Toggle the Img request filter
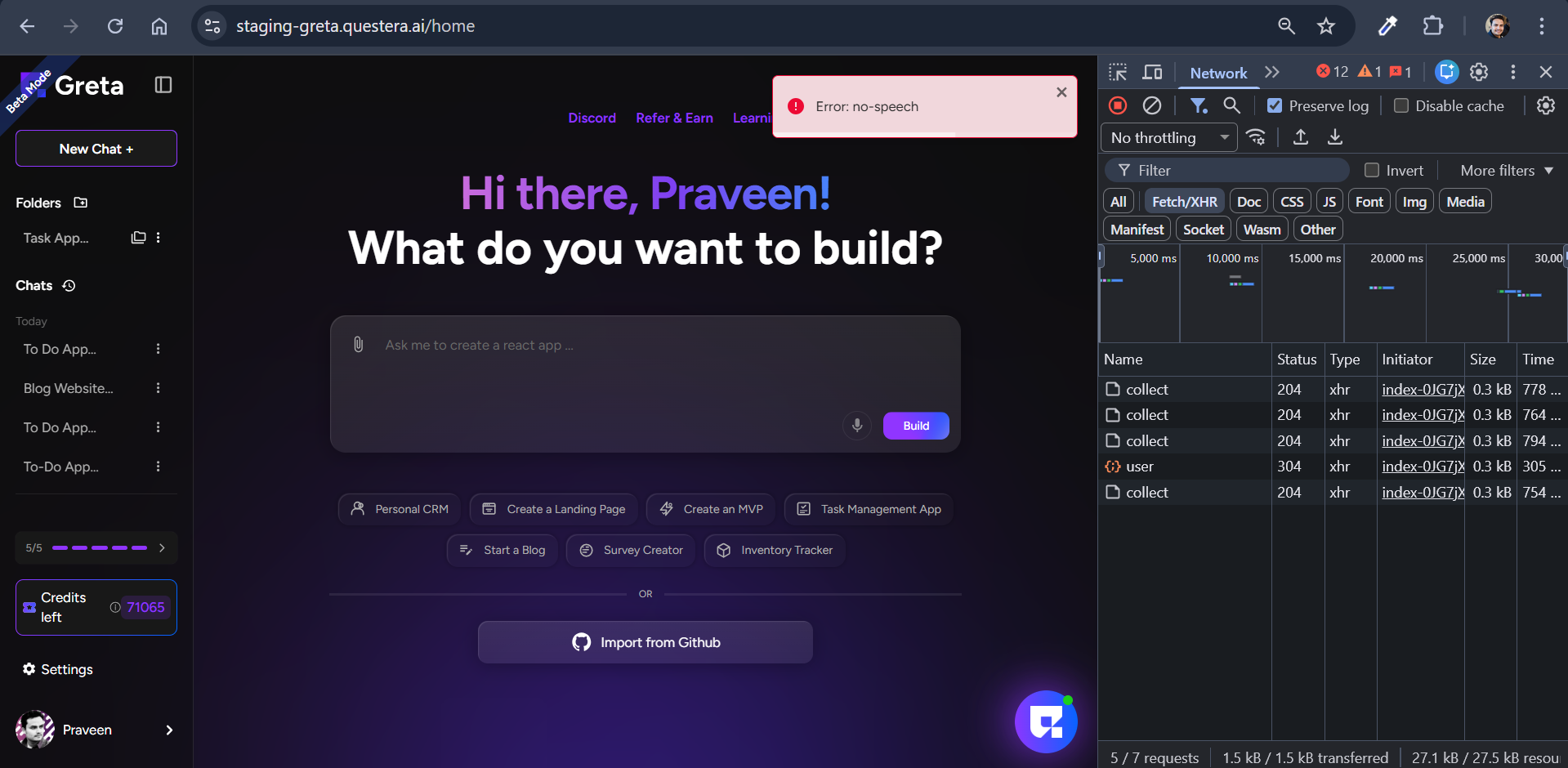Image resolution: width=1568 pixels, height=768 pixels. click(1414, 202)
